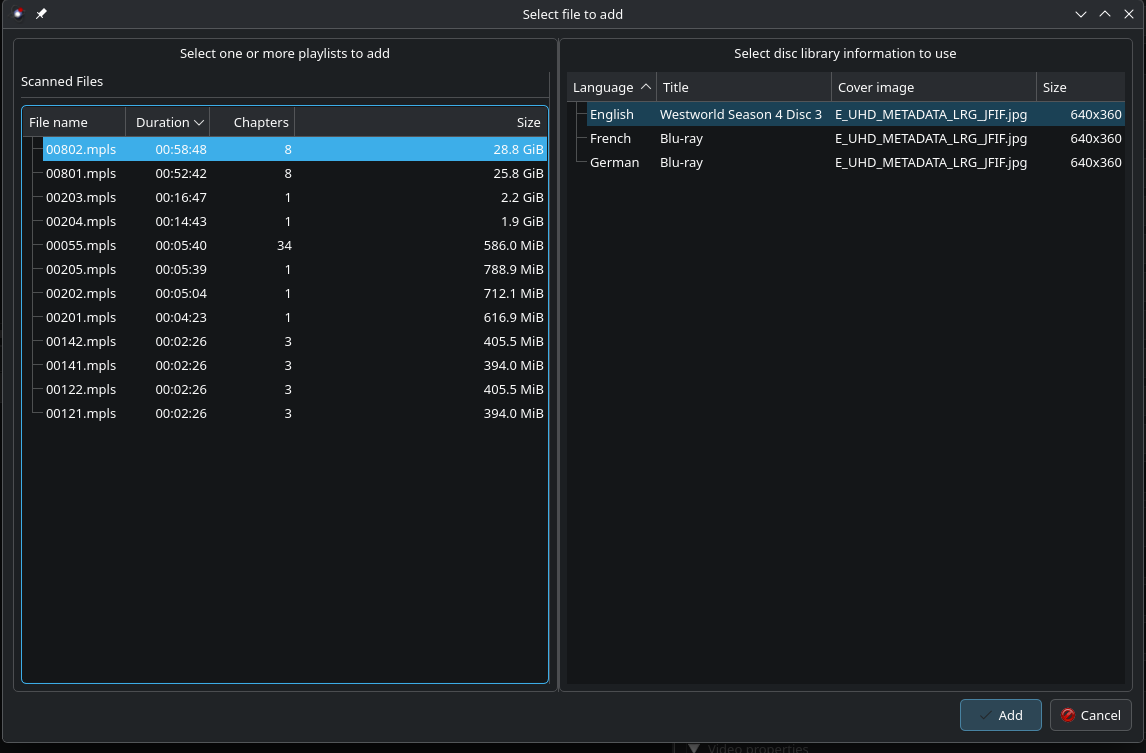This screenshot has width=1146, height=753.
Task: Select German disc library entry
Action: [614, 163]
